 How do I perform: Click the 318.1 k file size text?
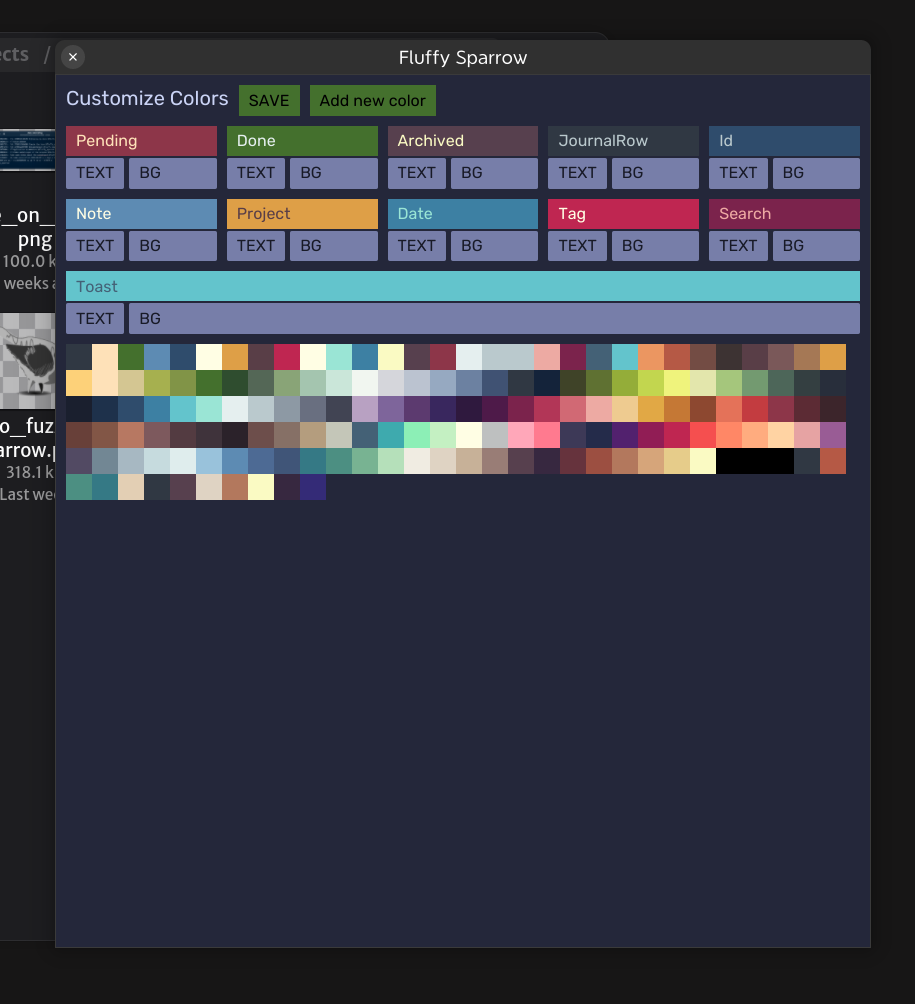[29, 473]
